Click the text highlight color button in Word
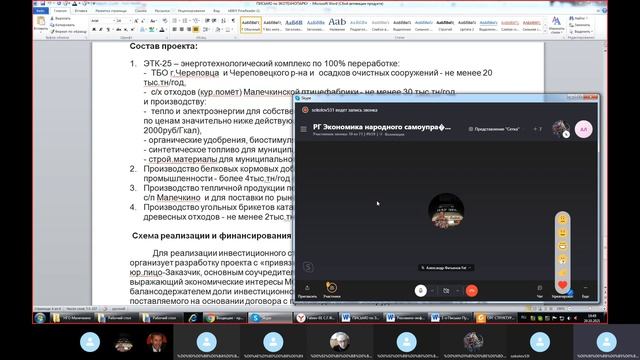This screenshot has width=640, height=360. point(152,29)
